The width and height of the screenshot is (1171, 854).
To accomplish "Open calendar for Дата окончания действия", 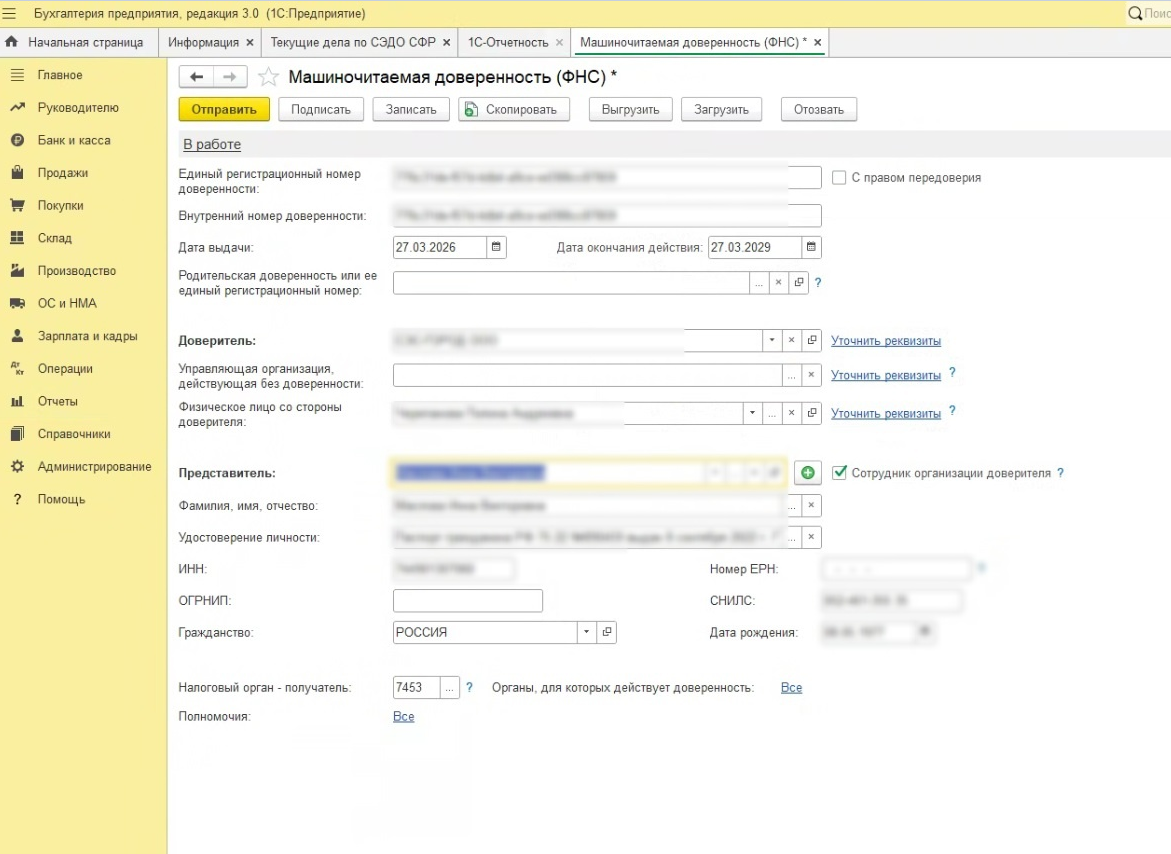I will pos(811,247).
